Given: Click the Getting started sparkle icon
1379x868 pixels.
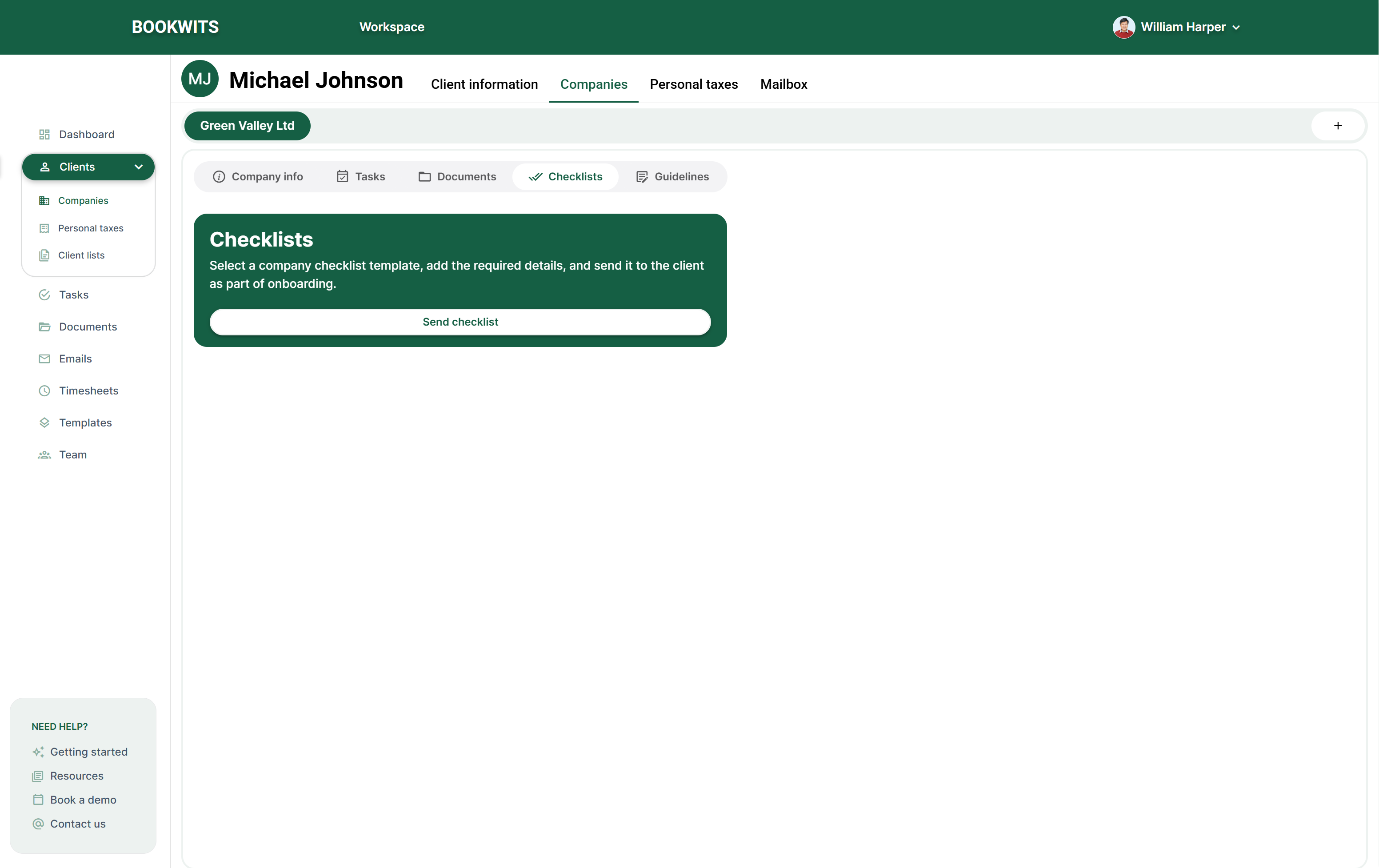Looking at the screenshot, I should click(38, 753).
